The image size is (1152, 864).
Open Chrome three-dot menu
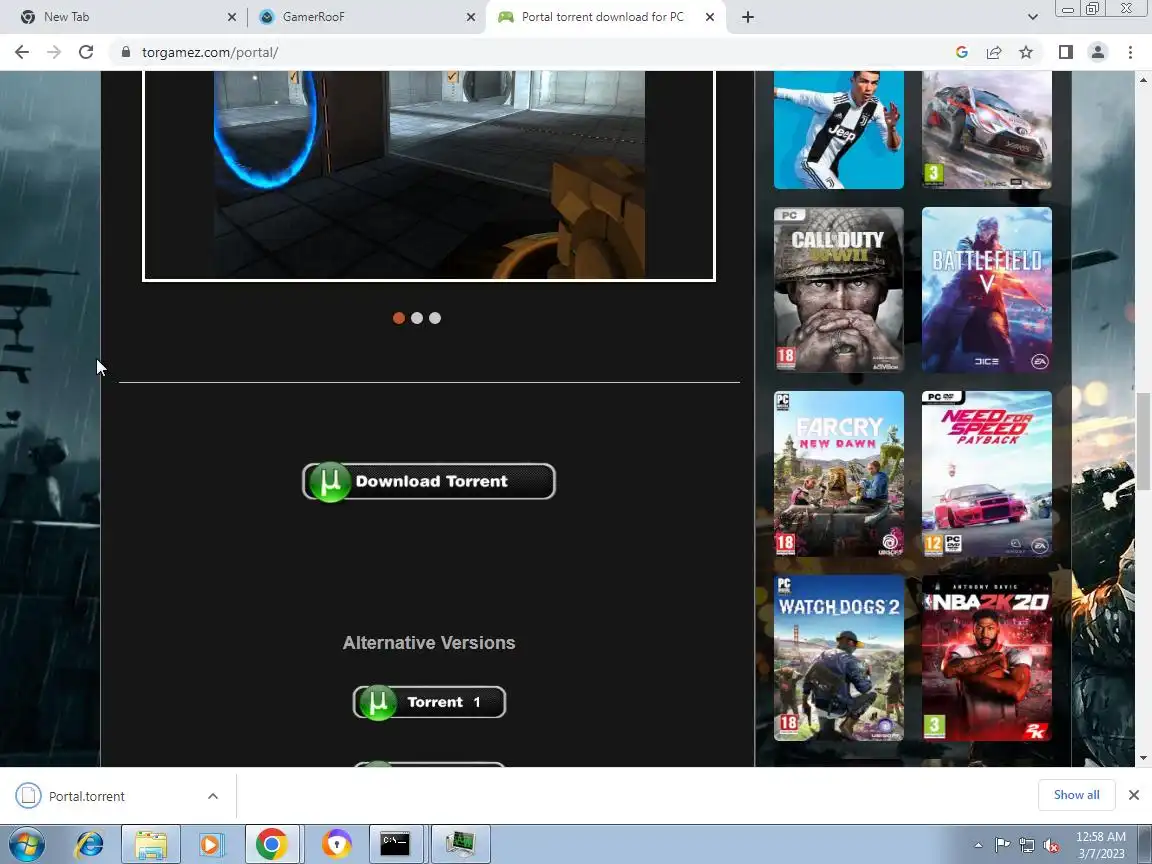coord(1130,52)
